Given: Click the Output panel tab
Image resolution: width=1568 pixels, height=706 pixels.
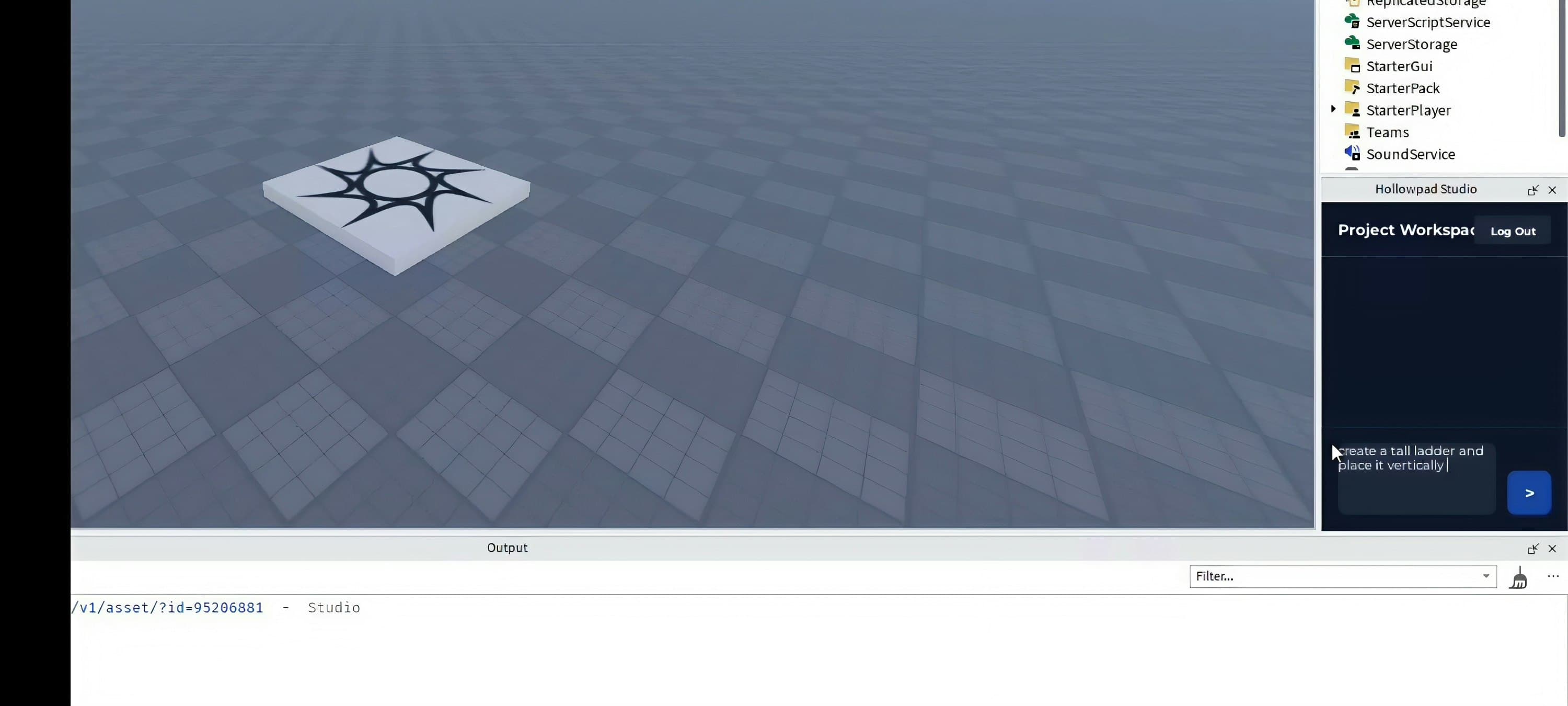Looking at the screenshot, I should (x=508, y=547).
